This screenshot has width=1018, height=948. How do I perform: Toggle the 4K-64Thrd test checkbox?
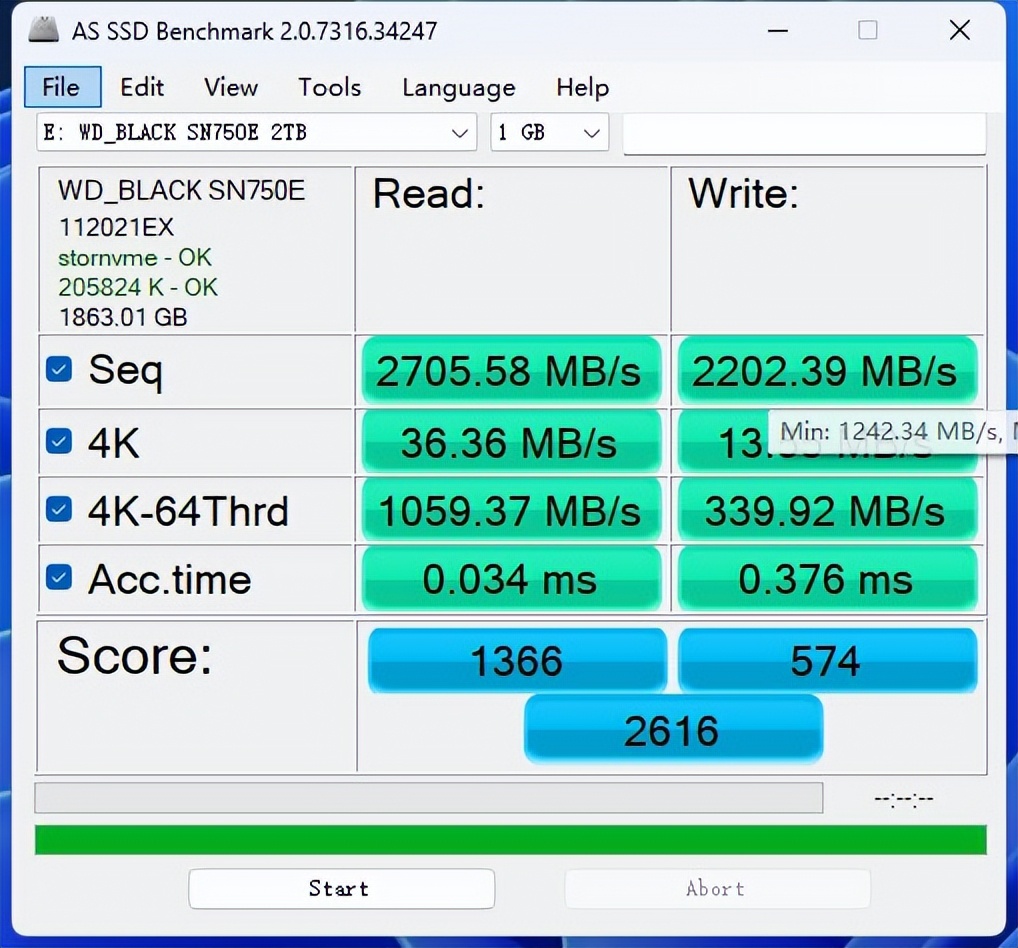[x=58, y=510]
